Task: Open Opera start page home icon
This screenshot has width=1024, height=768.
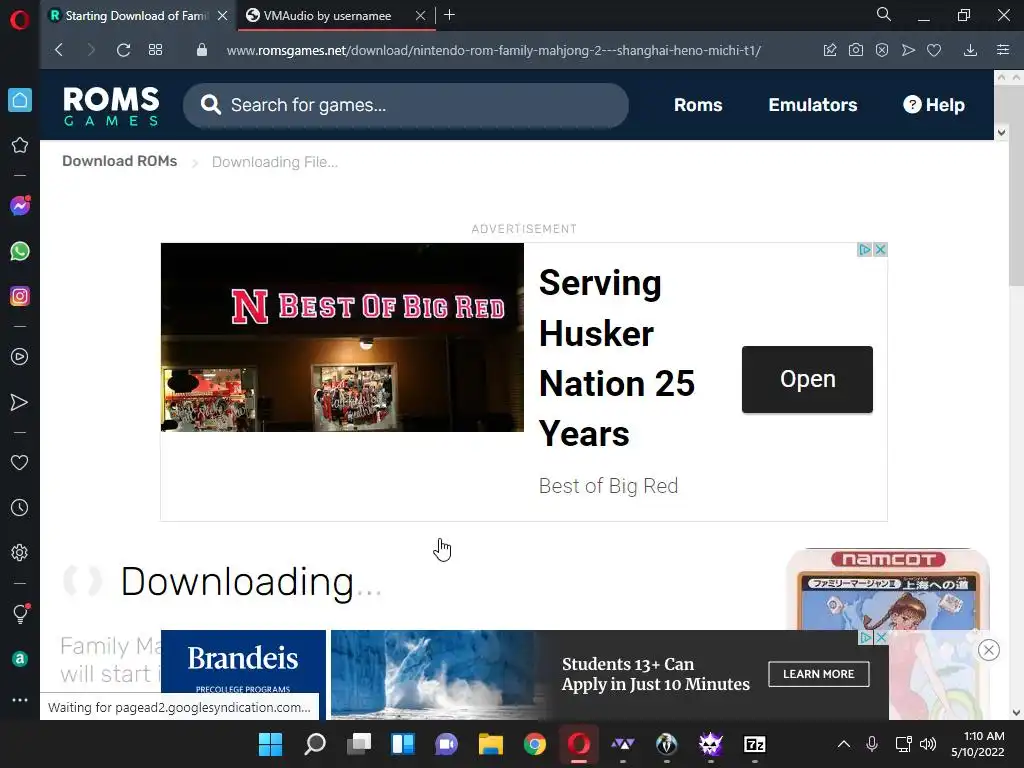Action: click(20, 100)
